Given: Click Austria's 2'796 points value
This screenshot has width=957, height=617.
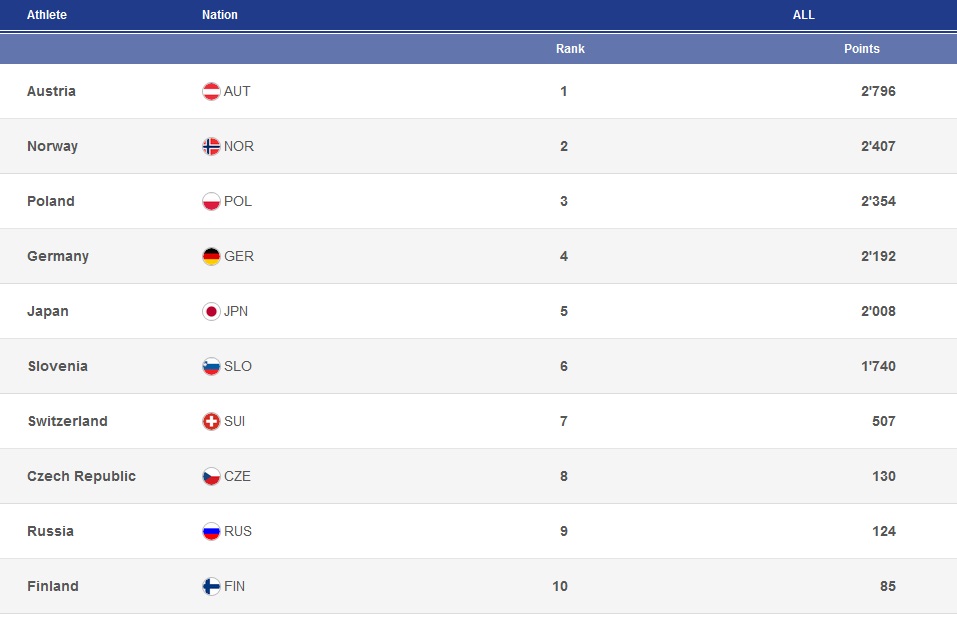Looking at the screenshot, I should point(876,91).
